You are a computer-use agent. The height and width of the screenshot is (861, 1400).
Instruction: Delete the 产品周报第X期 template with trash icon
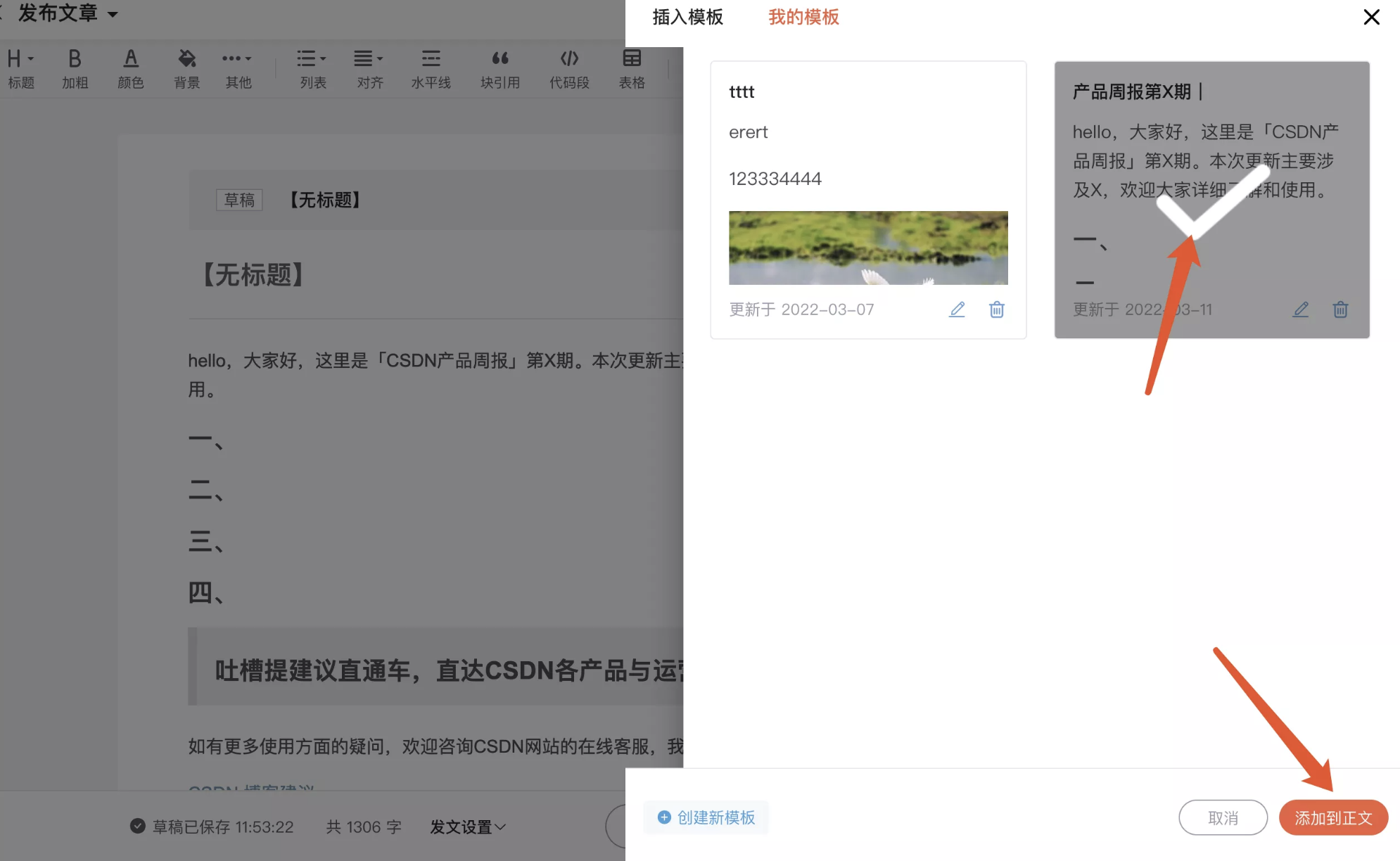(1340, 310)
